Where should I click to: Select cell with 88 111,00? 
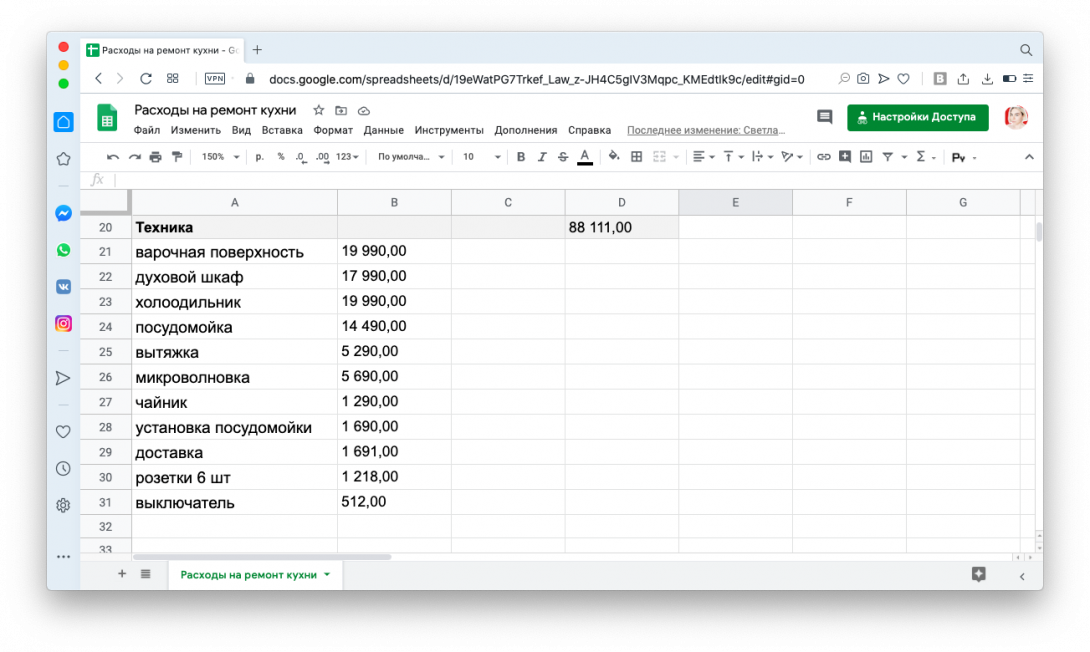point(621,228)
